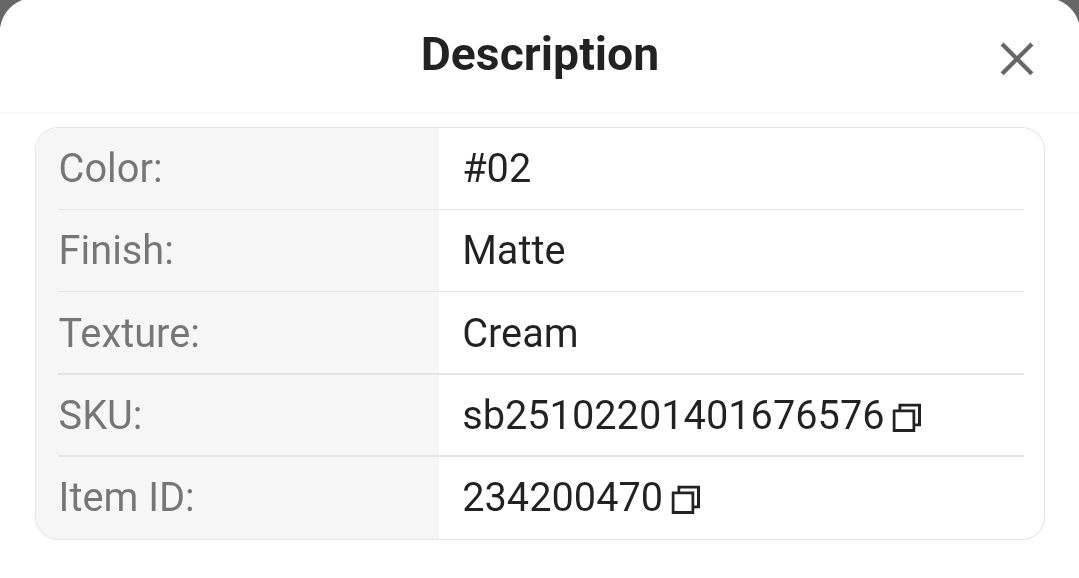
Task: Copy the Item ID icon
Action: 685,499
